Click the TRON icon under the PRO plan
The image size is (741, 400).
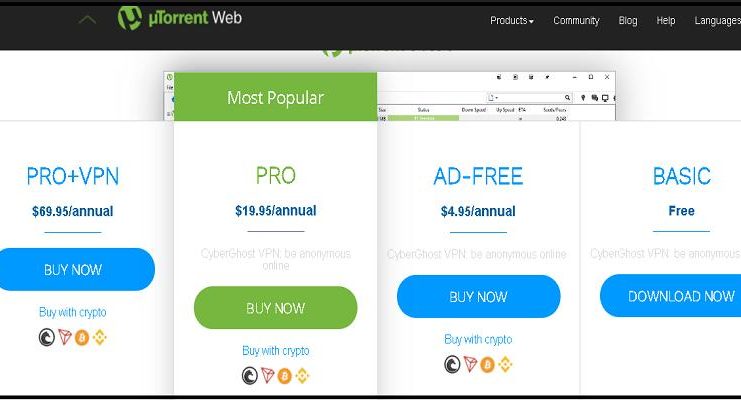click(x=267, y=375)
